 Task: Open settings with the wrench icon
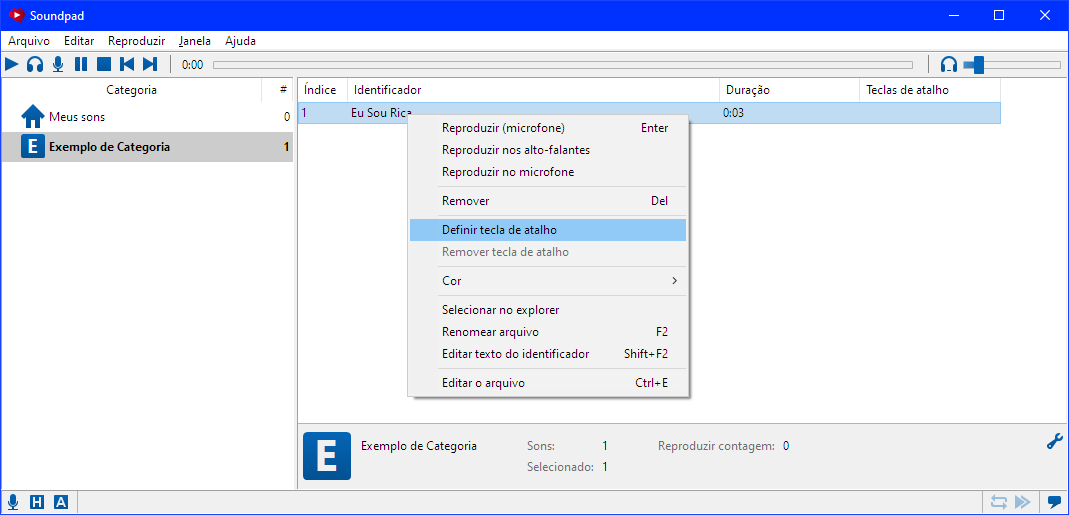point(1054,441)
